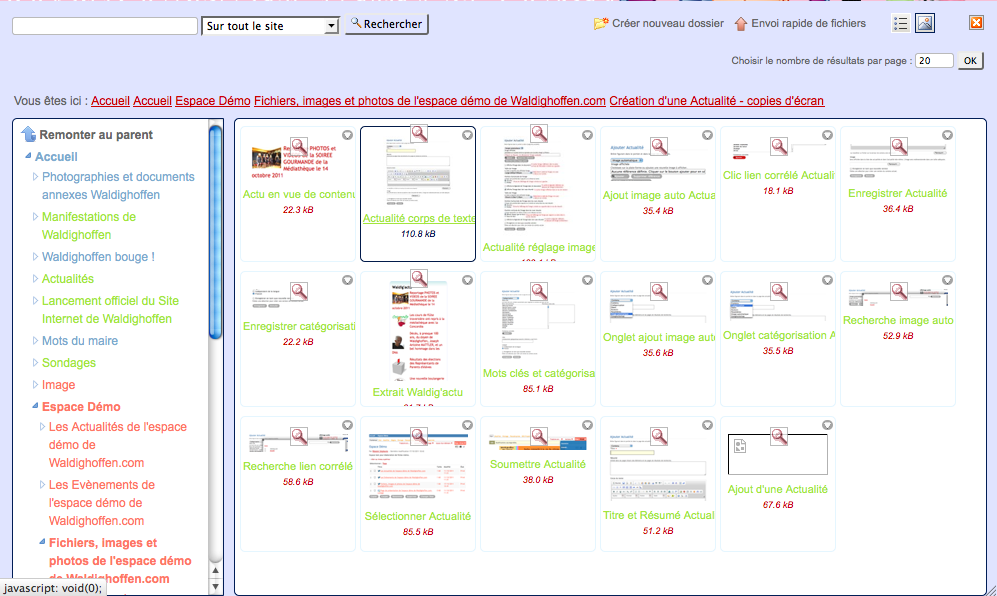Screen dimensions: 997x596
Task: Open options arrow on Actualité corps de texte
Action: pos(467,135)
